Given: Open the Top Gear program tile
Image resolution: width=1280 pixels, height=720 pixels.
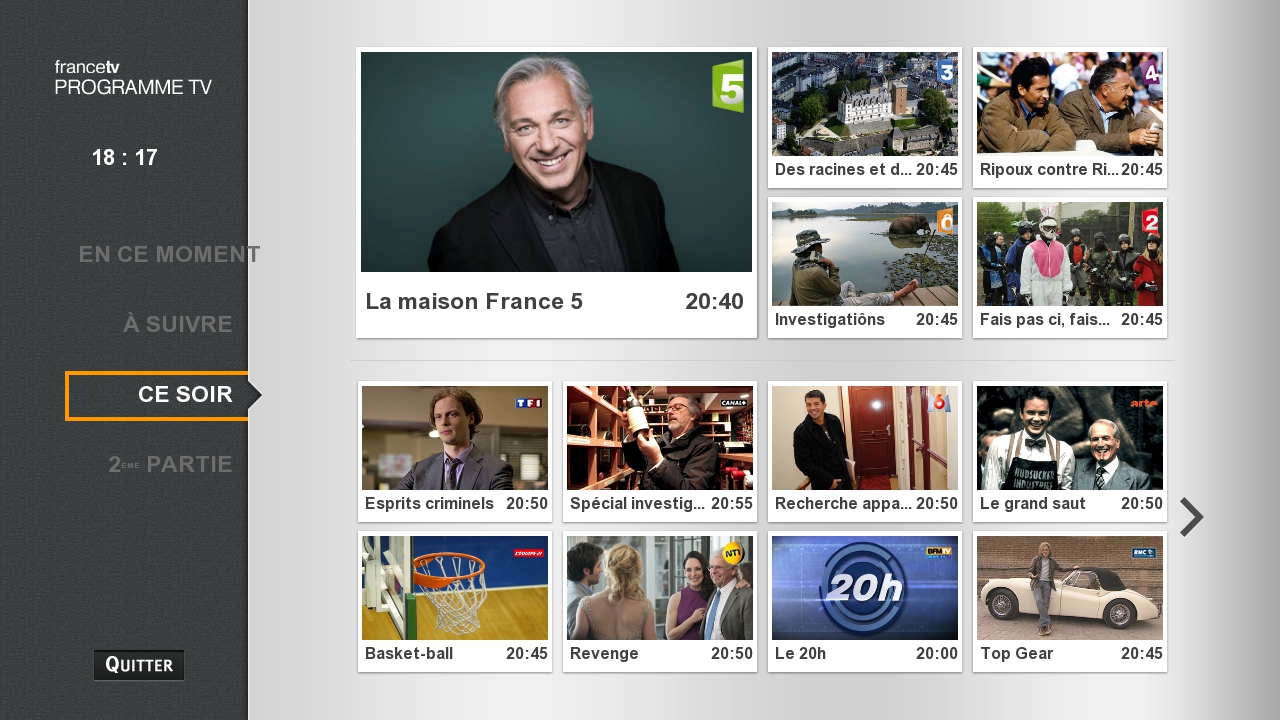Looking at the screenshot, I should pos(1070,601).
